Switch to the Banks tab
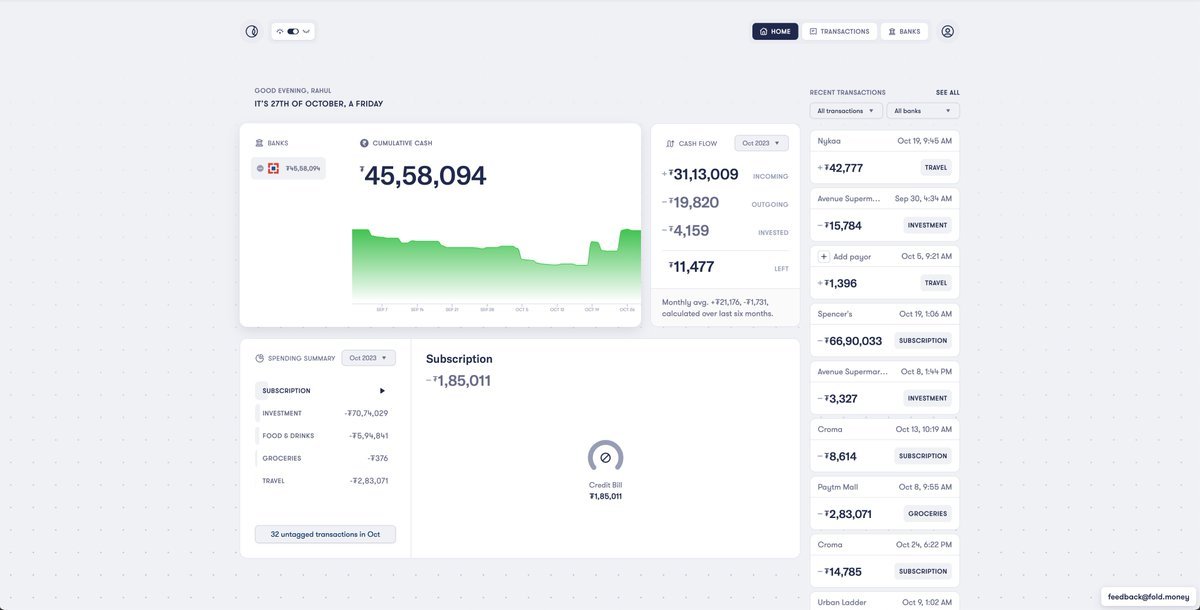1200x610 pixels. pos(904,31)
